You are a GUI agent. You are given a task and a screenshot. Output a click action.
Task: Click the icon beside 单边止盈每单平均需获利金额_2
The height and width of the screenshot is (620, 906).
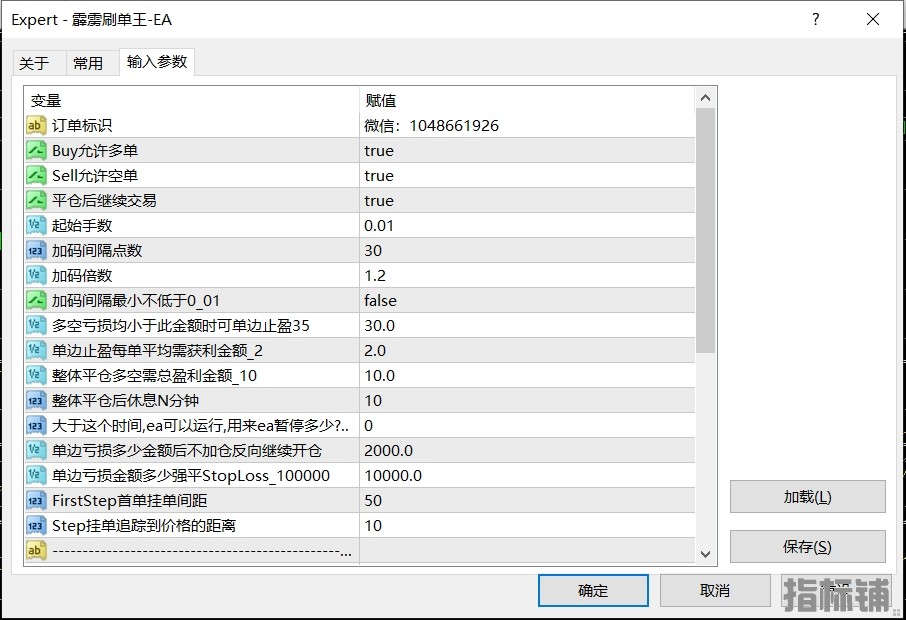[36, 350]
